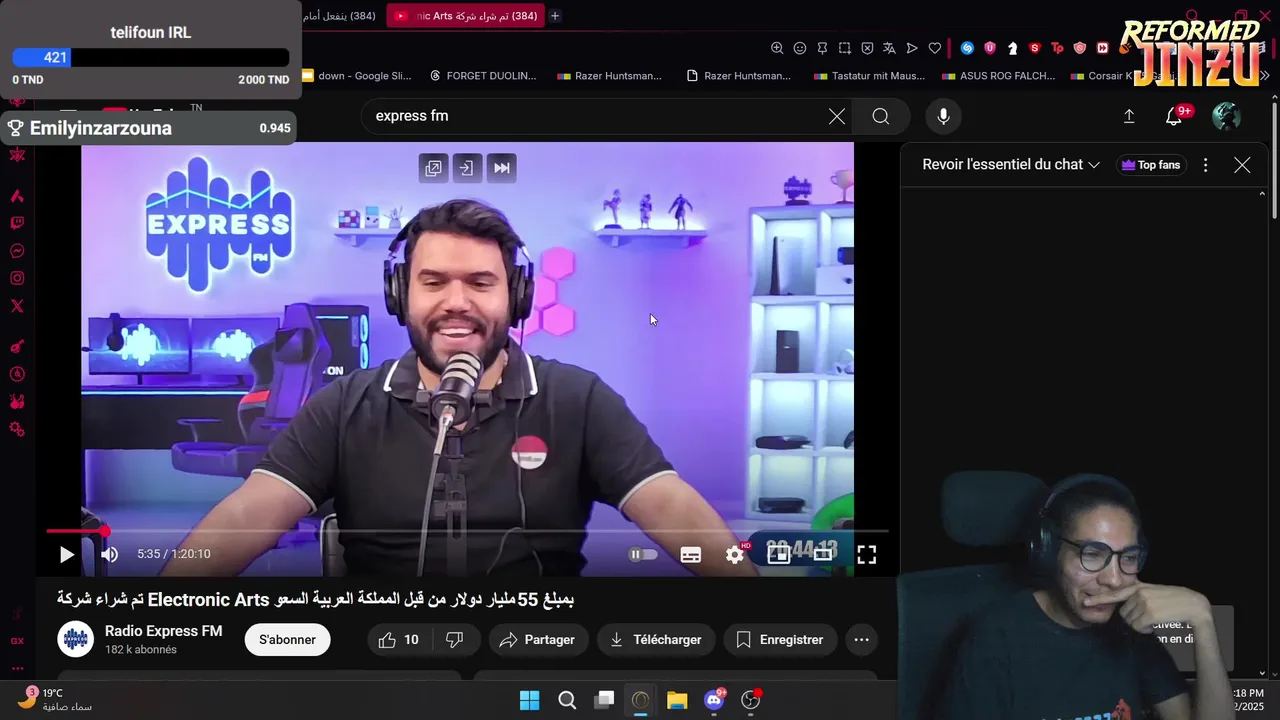Open the 'down - Google Sli...' bookmark
Viewport: 1280px width, 720px height.
[356, 76]
